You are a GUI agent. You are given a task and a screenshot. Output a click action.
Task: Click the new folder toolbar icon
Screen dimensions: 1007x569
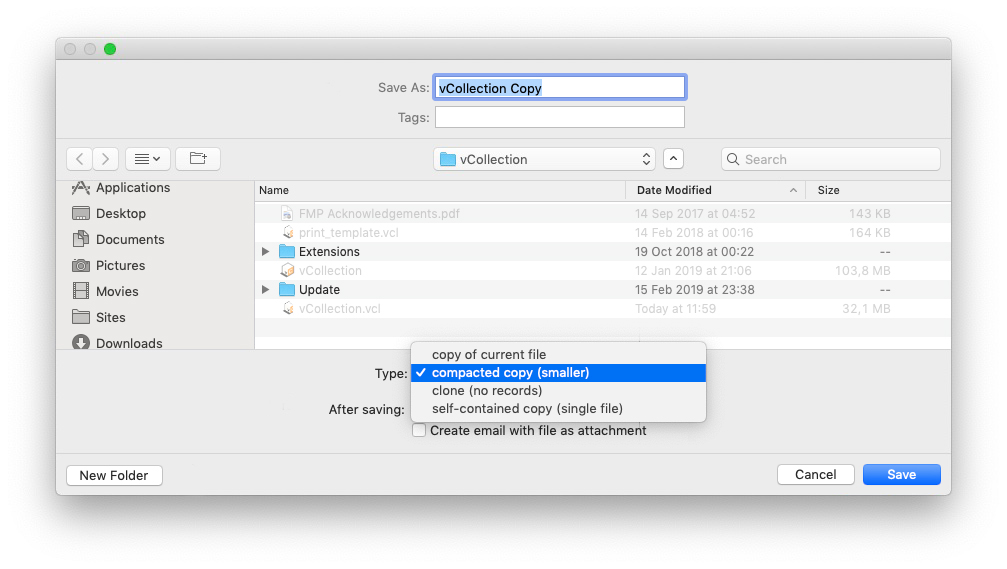tap(198, 159)
